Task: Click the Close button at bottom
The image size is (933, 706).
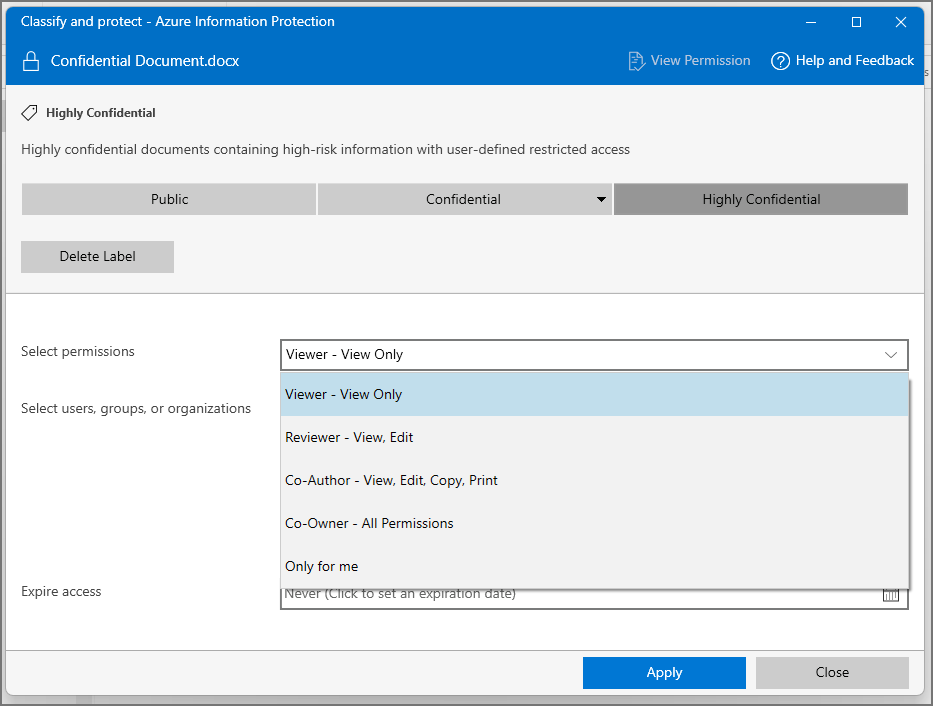Action: [x=832, y=673]
